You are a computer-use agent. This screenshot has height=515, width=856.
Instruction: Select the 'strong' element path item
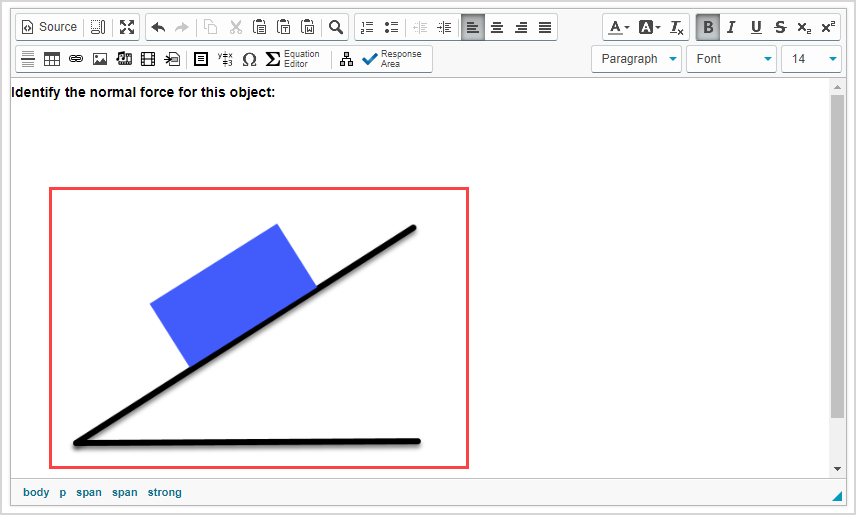point(165,492)
